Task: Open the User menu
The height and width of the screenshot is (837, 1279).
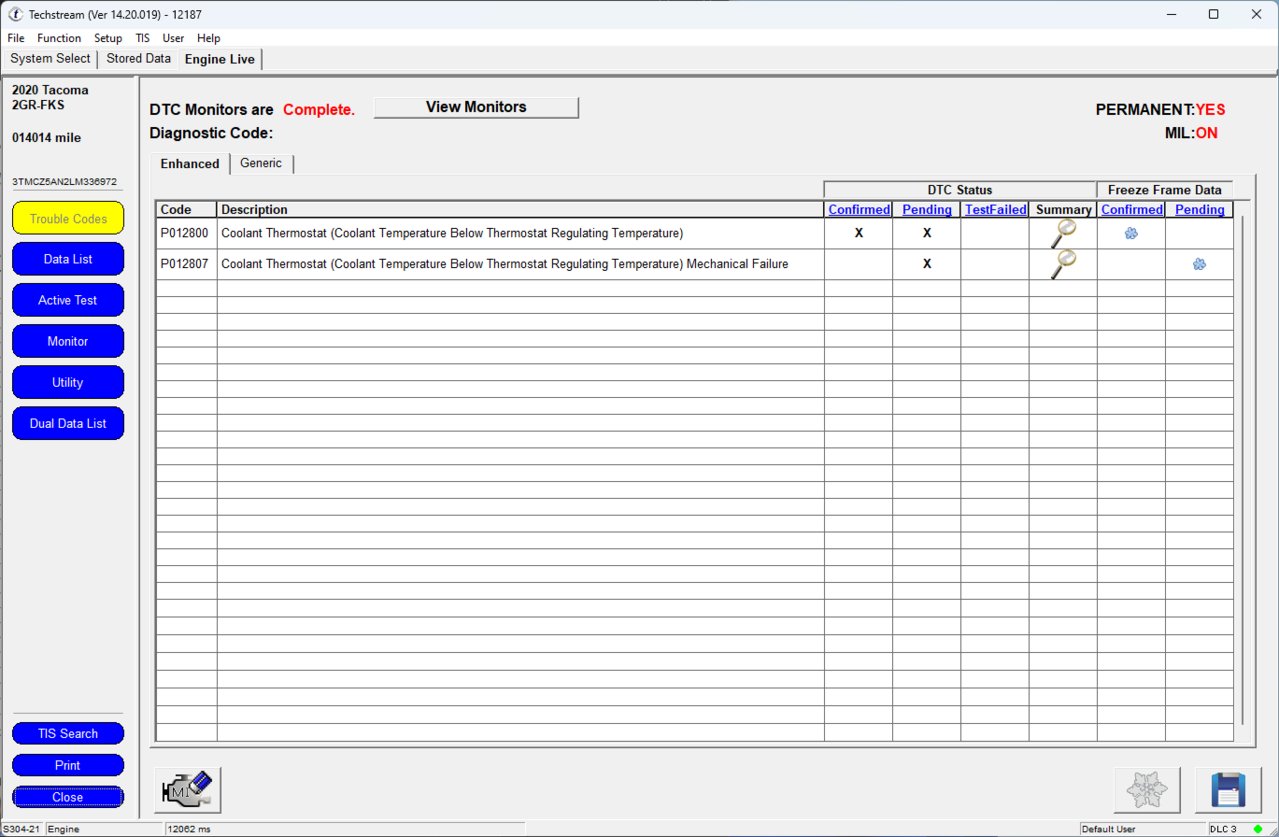Action: [173, 38]
